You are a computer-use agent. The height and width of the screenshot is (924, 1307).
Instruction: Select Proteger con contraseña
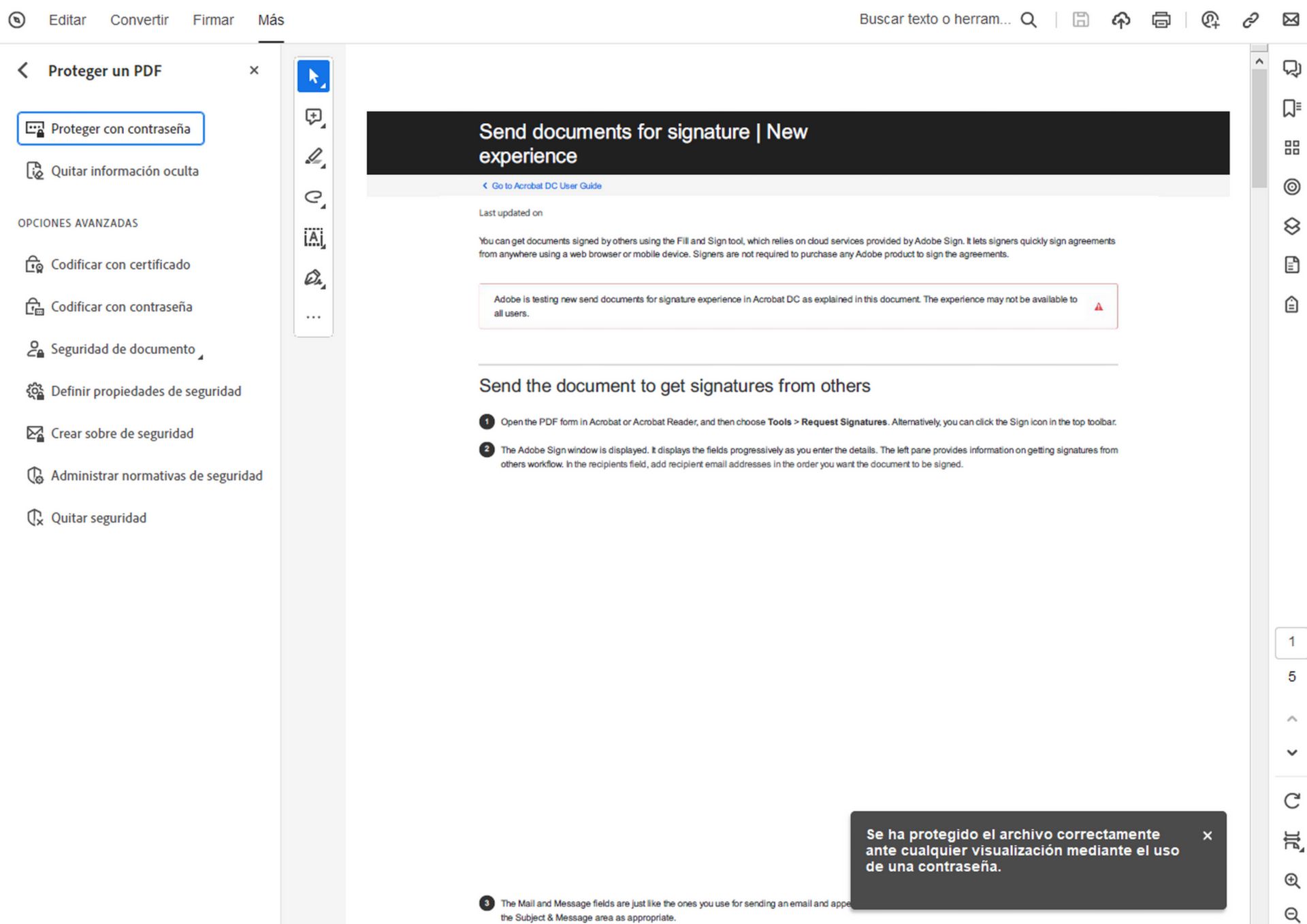click(110, 128)
